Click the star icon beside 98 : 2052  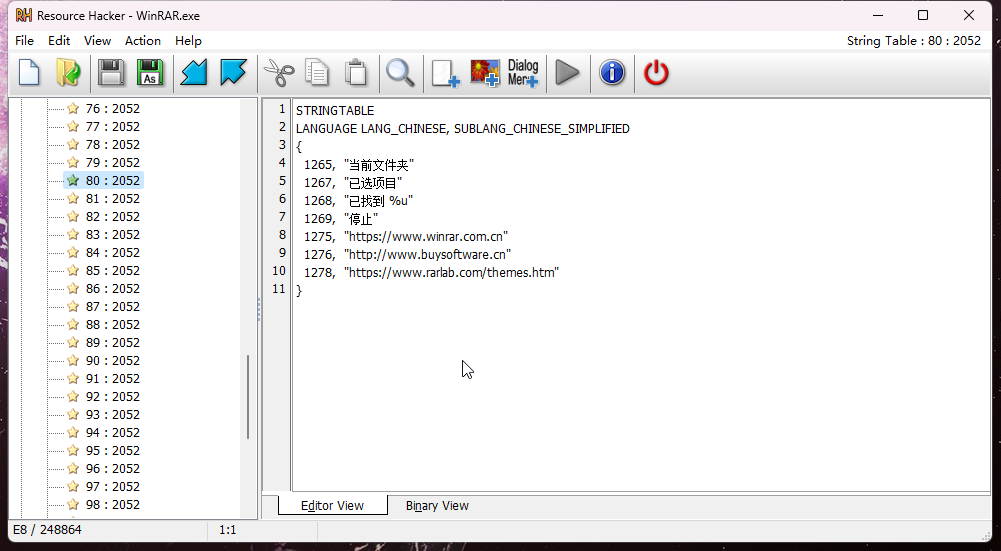tap(73, 504)
